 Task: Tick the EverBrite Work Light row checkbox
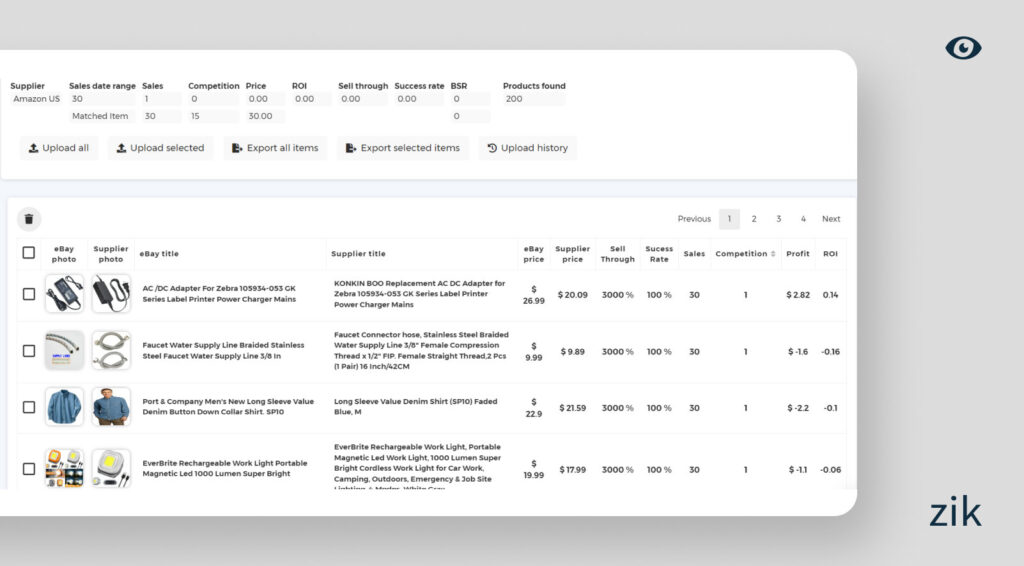29,468
